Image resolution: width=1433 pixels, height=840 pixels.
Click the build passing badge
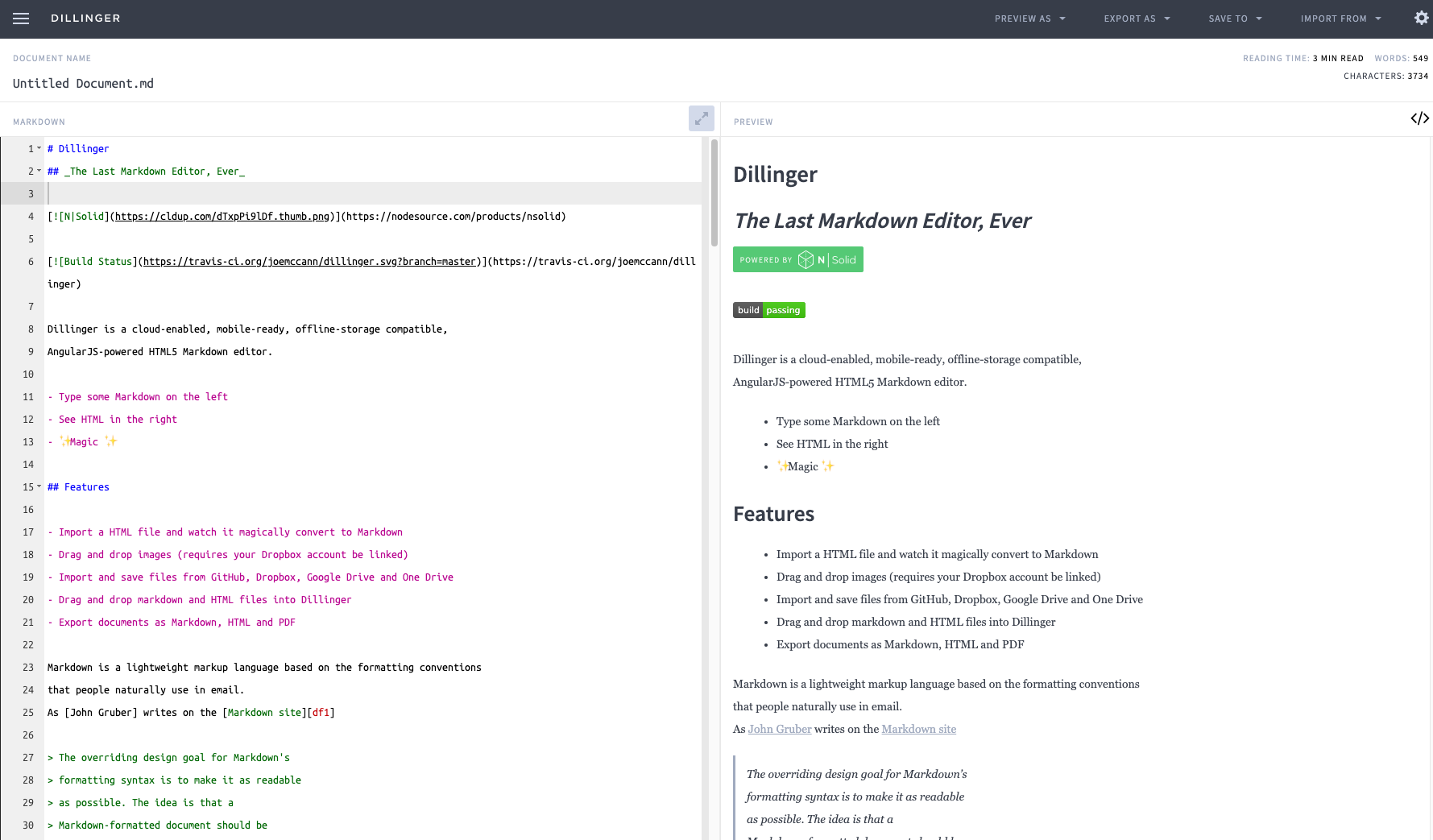pos(769,310)
